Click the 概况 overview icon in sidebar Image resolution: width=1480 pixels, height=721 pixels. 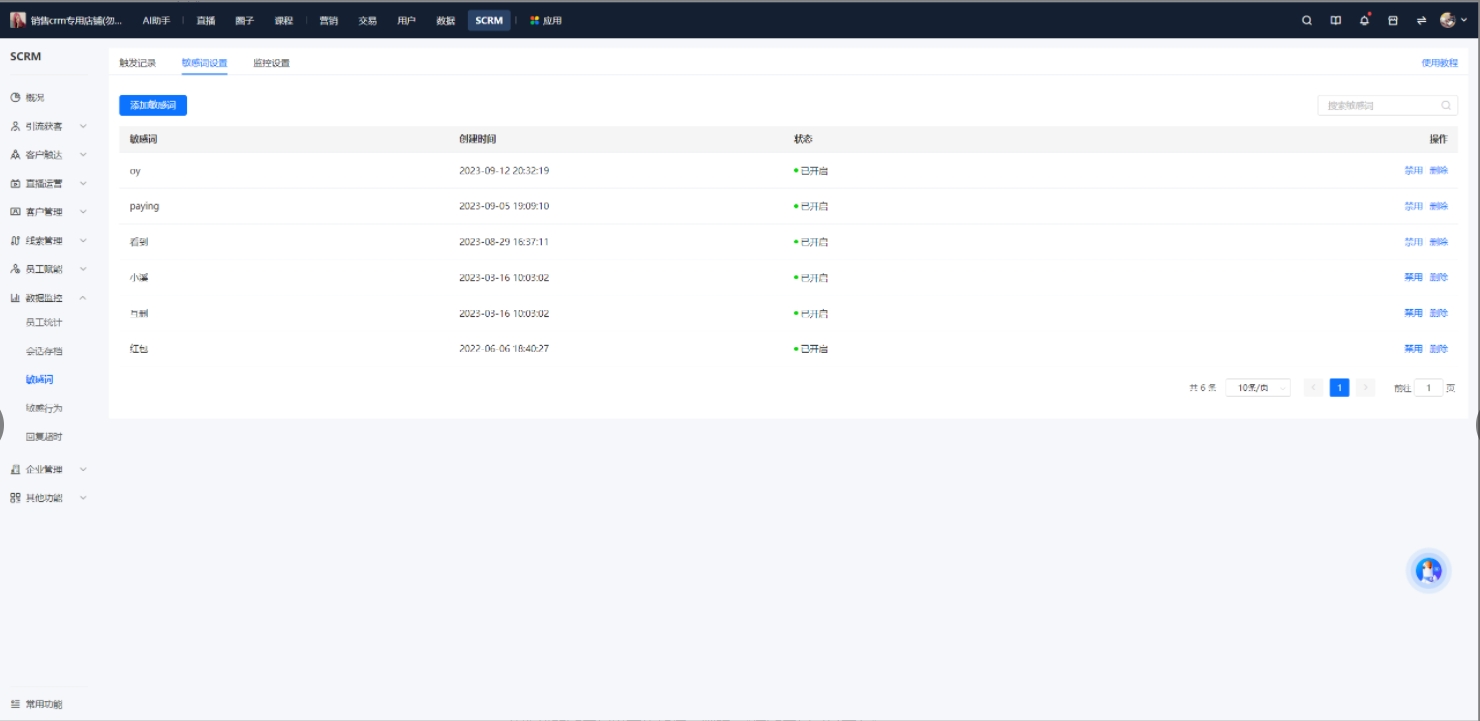pos(15,98)
